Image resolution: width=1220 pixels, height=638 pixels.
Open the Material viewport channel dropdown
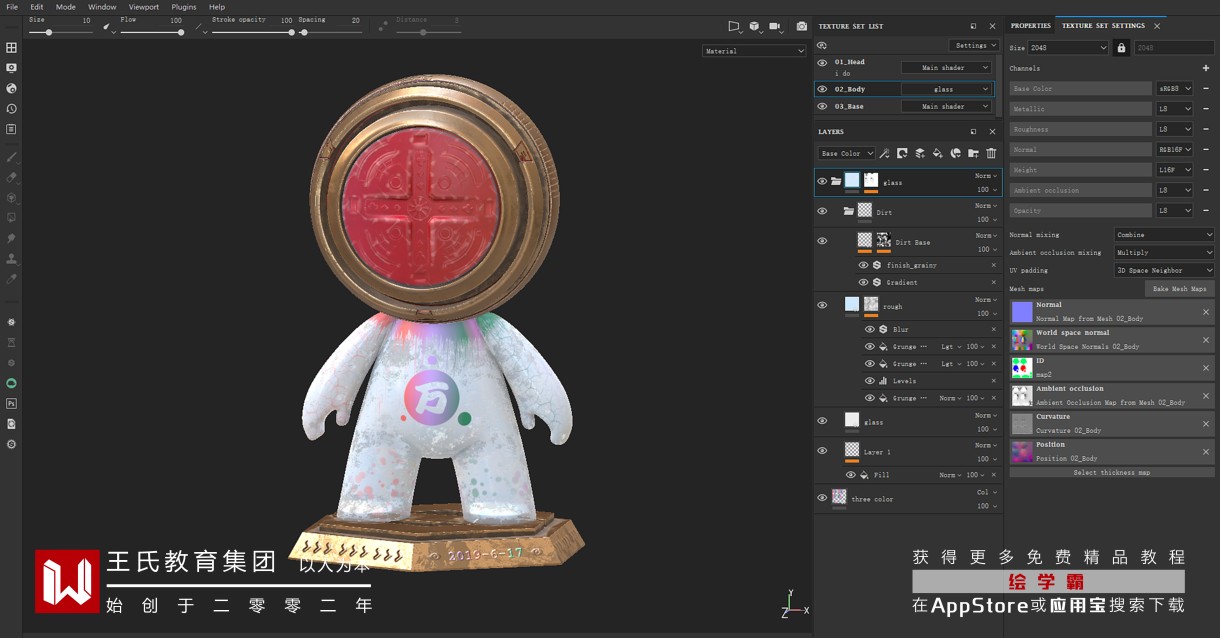pyautogui.click(x=754, y=51)
